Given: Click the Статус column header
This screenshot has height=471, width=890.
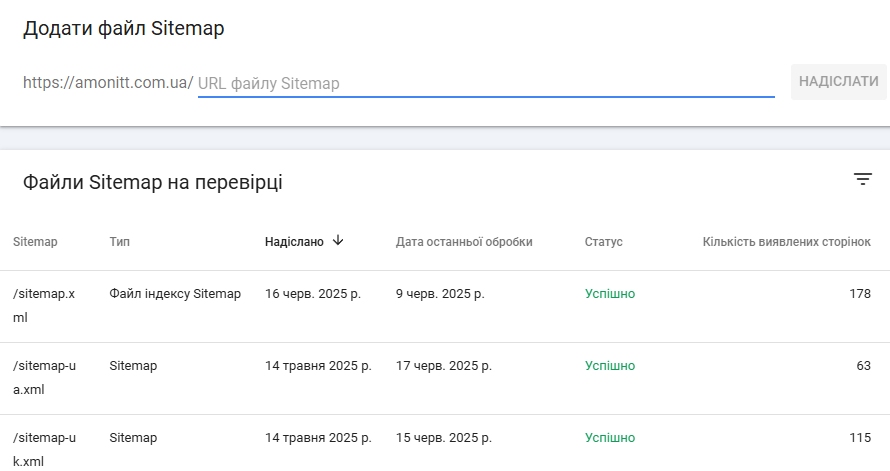Looking at the screenshot, I should point(603,242).
